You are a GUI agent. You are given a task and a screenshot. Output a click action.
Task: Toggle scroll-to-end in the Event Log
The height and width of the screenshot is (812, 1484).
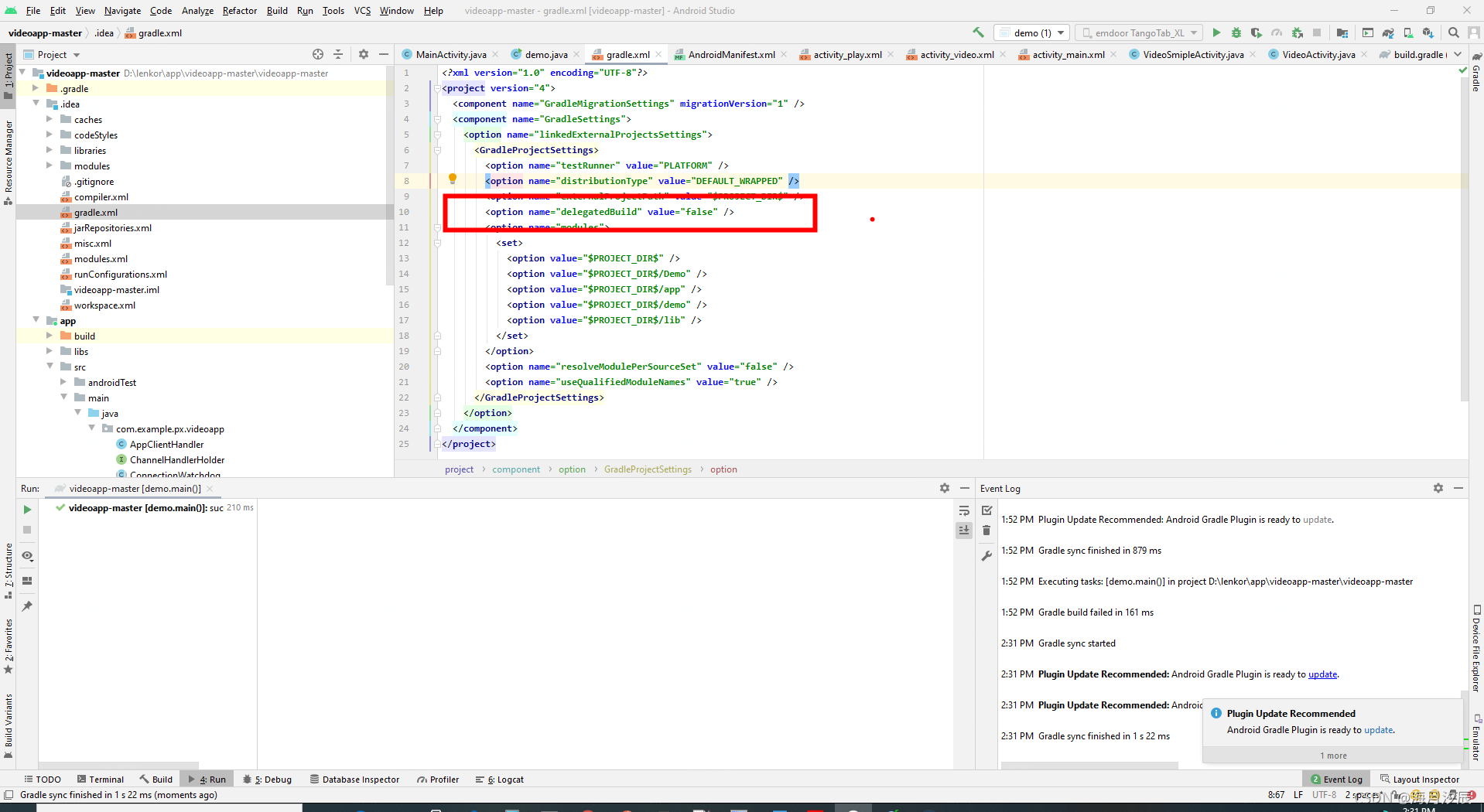(x=964, y=531)
